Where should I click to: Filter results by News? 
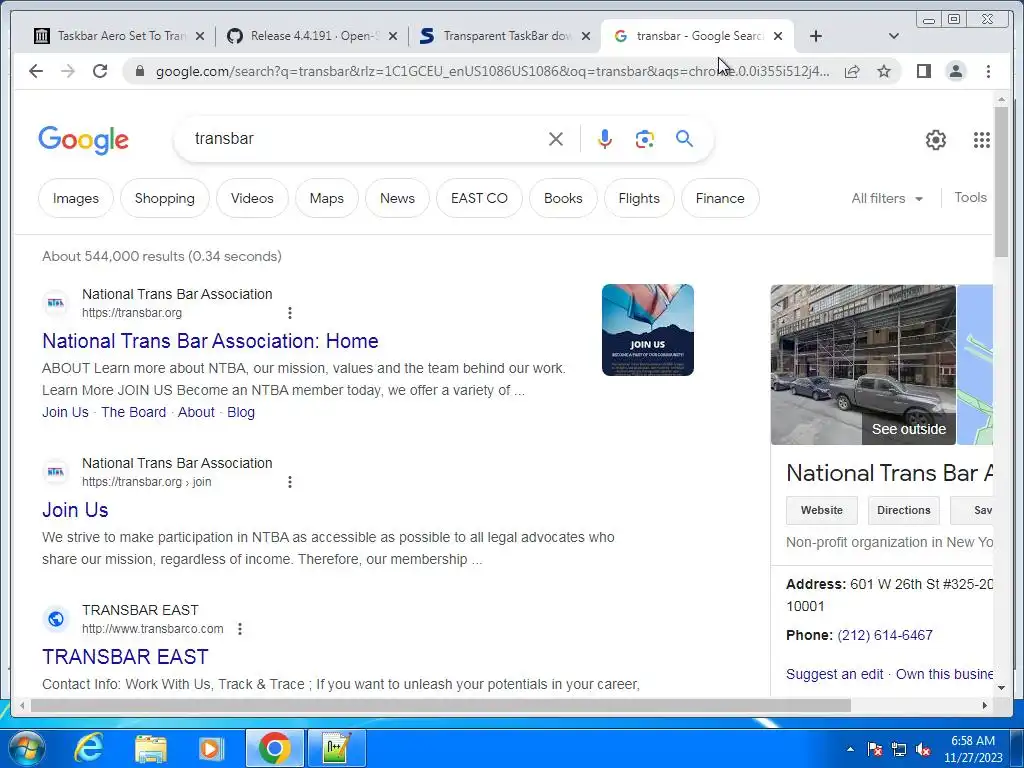(397, 199)
